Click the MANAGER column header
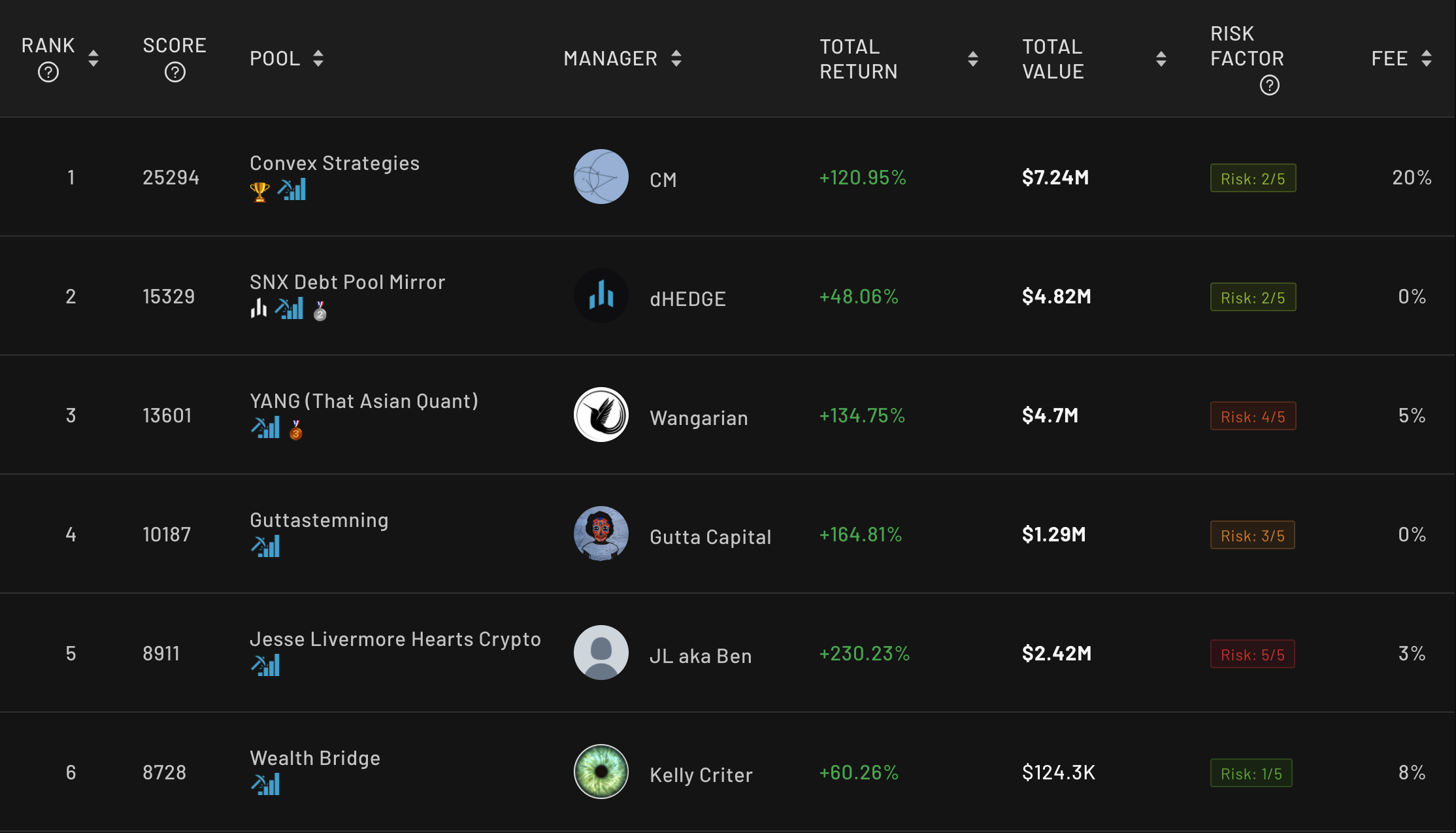The image size is (1456, 833). (610, 58)
